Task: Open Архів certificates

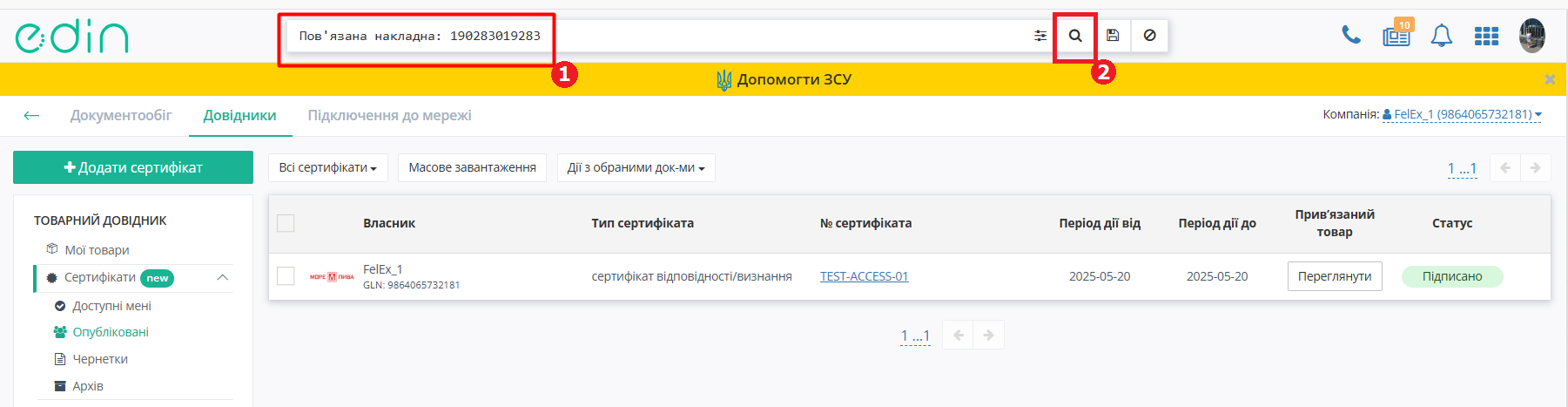Action: [x=87, y=386]
